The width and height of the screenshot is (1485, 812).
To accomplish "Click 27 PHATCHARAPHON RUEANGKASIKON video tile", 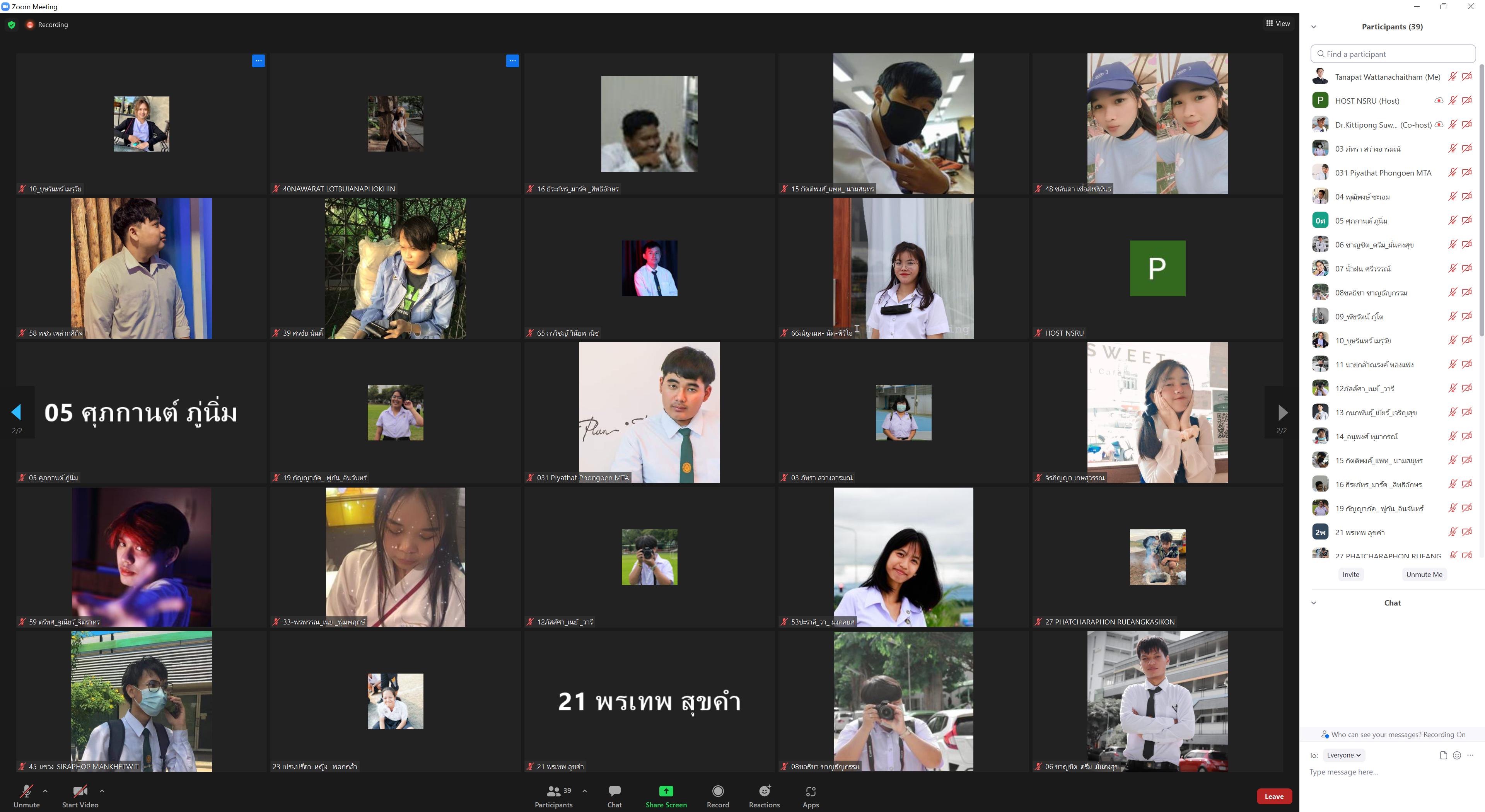I will [x=1157, y=557].
